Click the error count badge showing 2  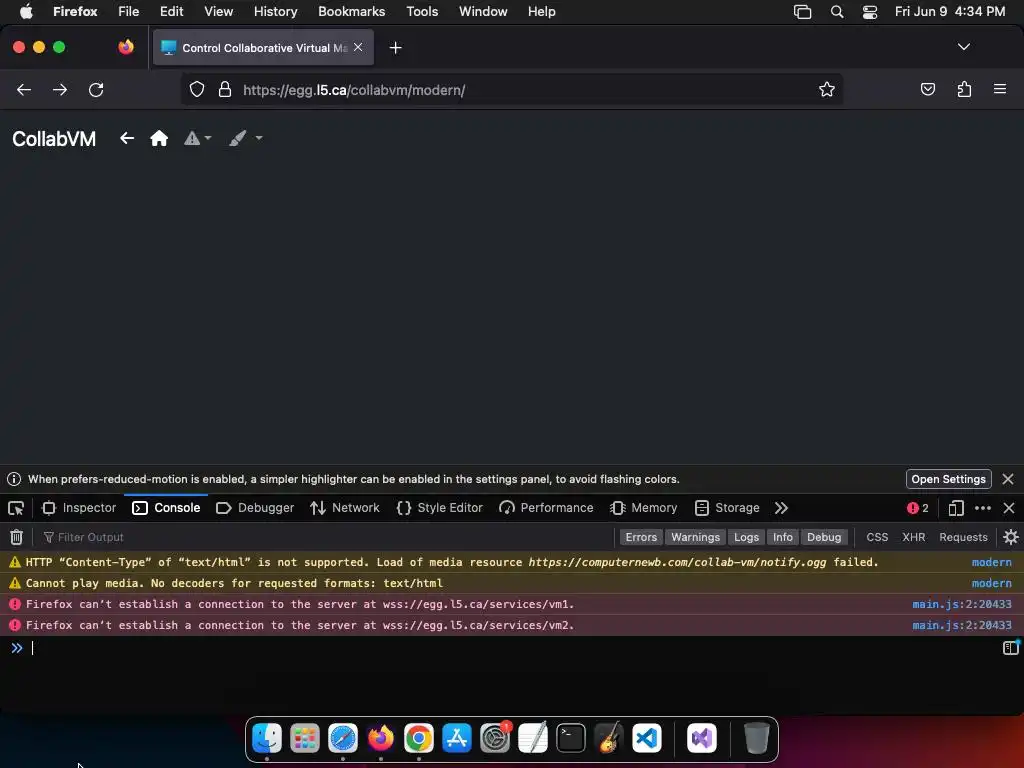click(x=918, y=507)
